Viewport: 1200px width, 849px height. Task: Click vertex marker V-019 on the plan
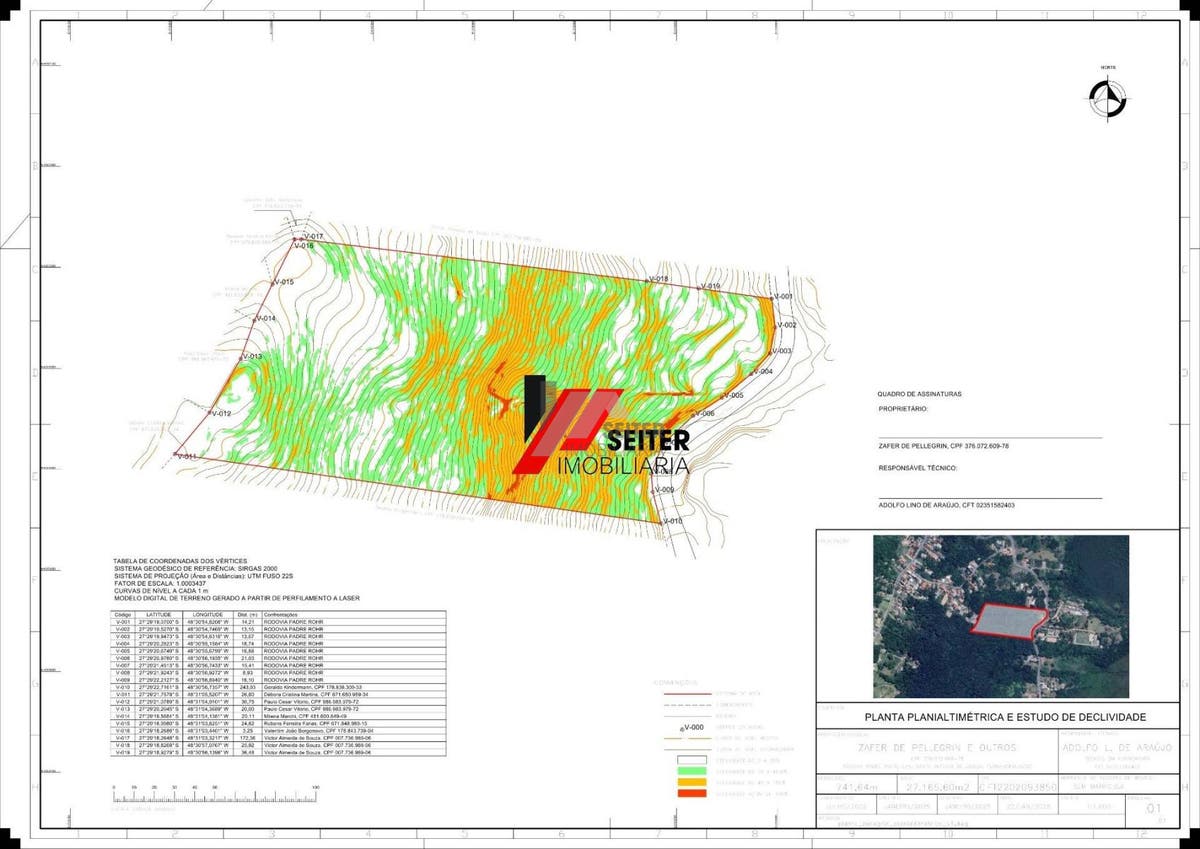coord(709,287)
